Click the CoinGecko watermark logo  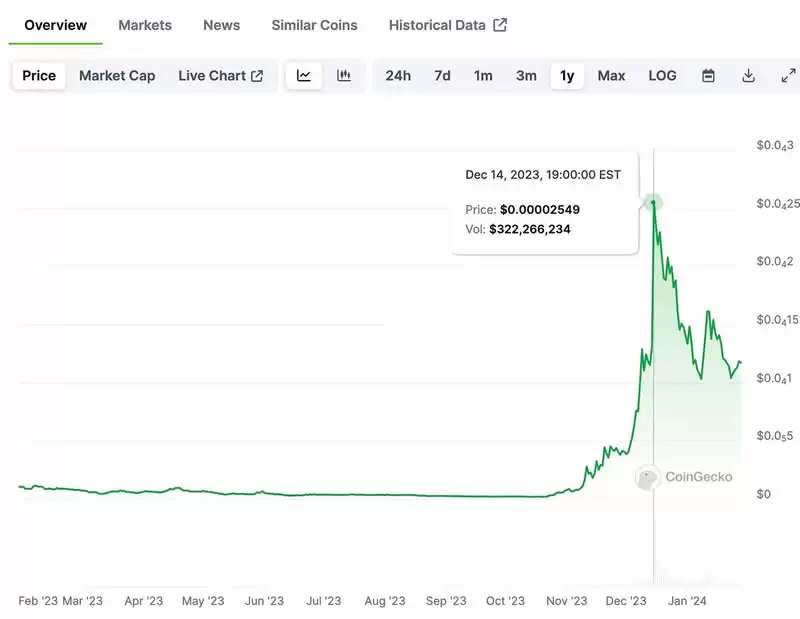pyautogui.click(x=647, y=478)
